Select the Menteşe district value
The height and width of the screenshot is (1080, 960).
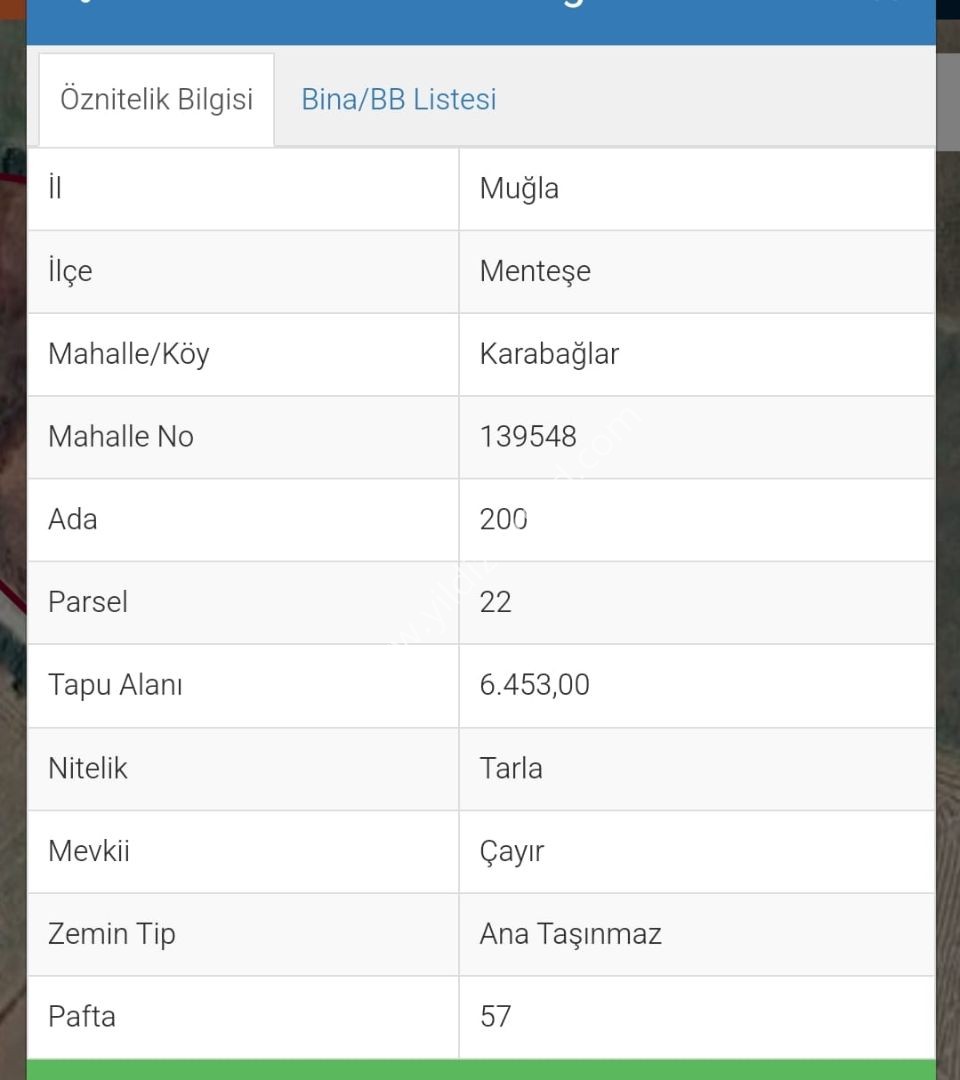click(535, 271)
